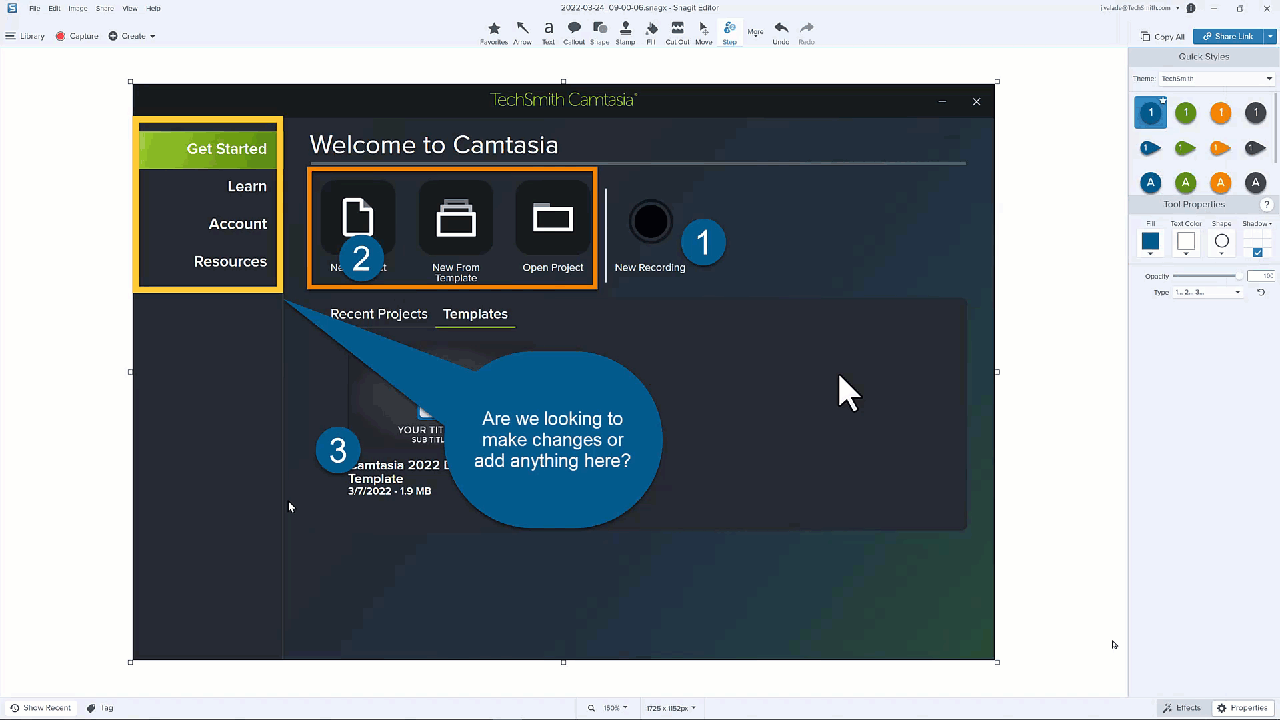
Task: Select the Move tool
Action: point(704,33)
